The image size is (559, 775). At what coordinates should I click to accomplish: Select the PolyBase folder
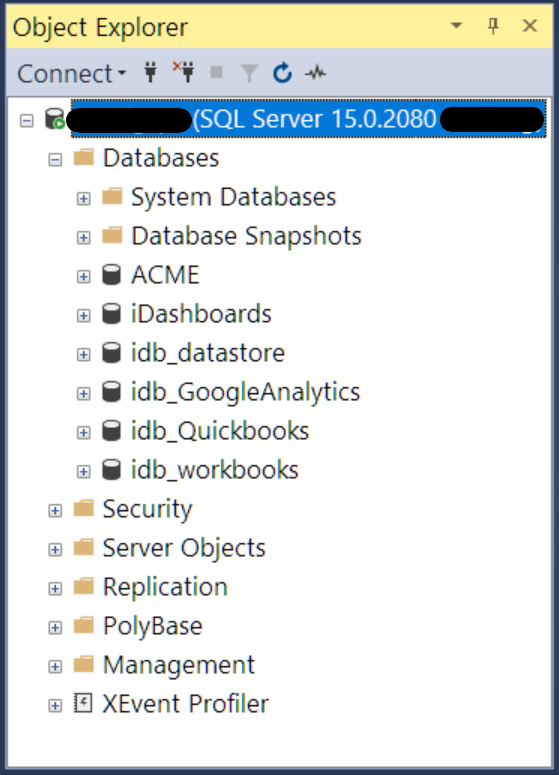[x=153, y=626]
